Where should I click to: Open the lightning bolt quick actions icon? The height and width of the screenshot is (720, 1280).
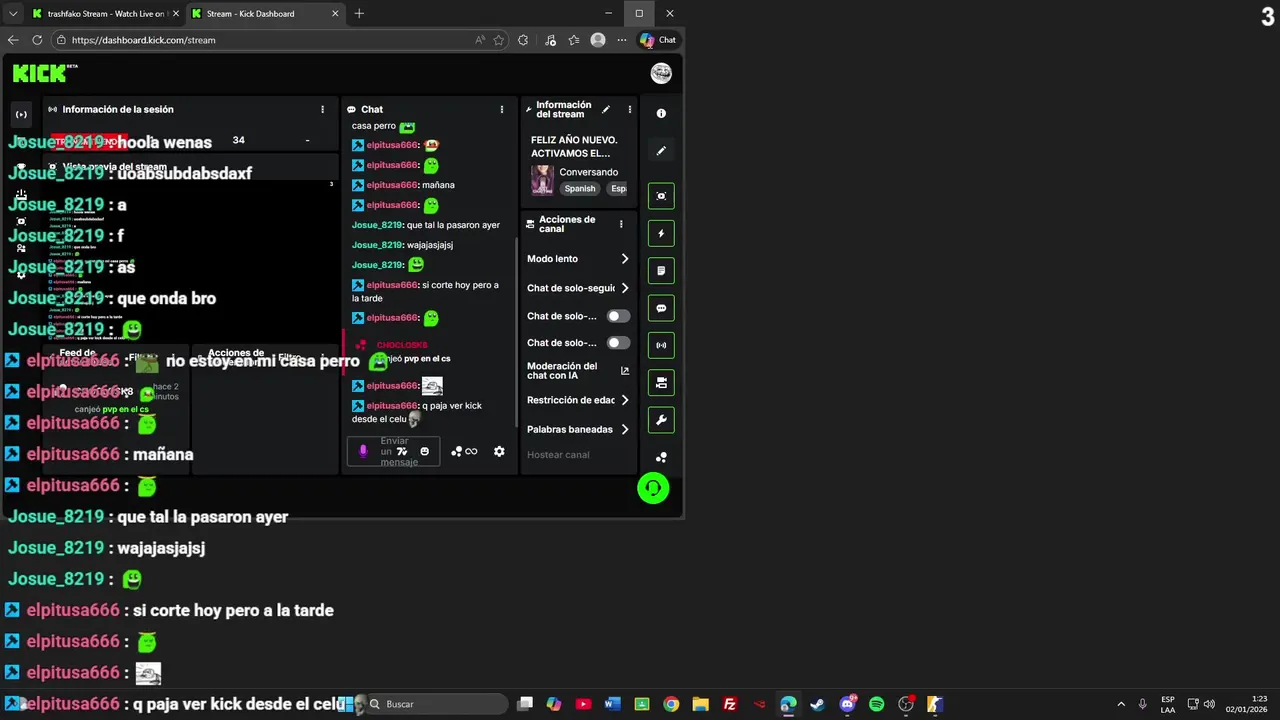(661, 233)
